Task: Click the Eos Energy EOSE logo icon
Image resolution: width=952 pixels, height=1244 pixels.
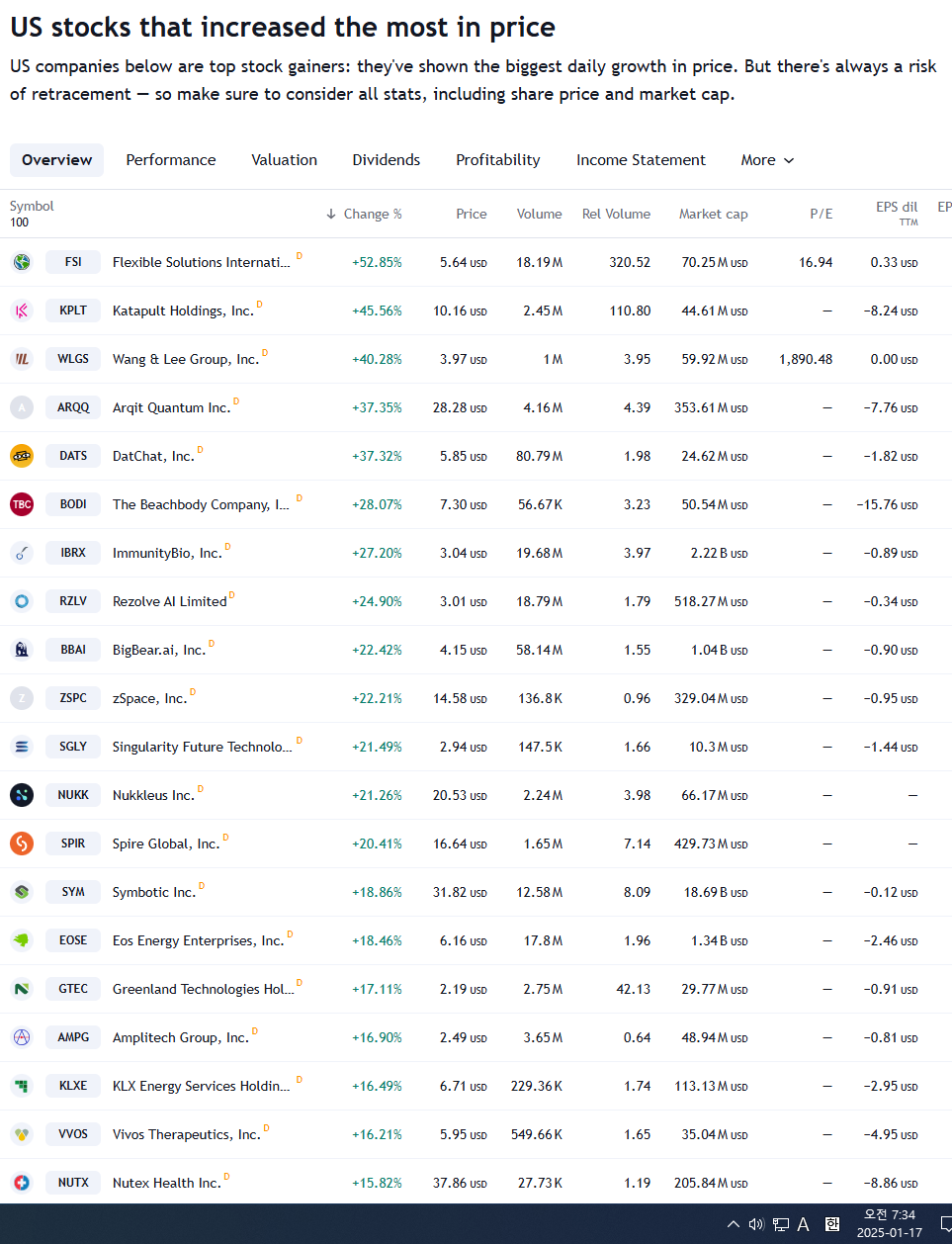Action: click(x=22, y=940)
